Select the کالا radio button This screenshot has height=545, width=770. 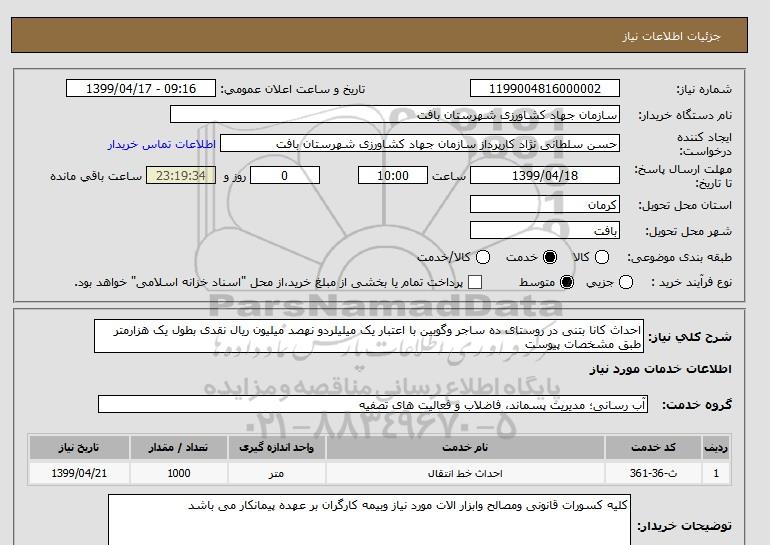(x=602, y=257)
